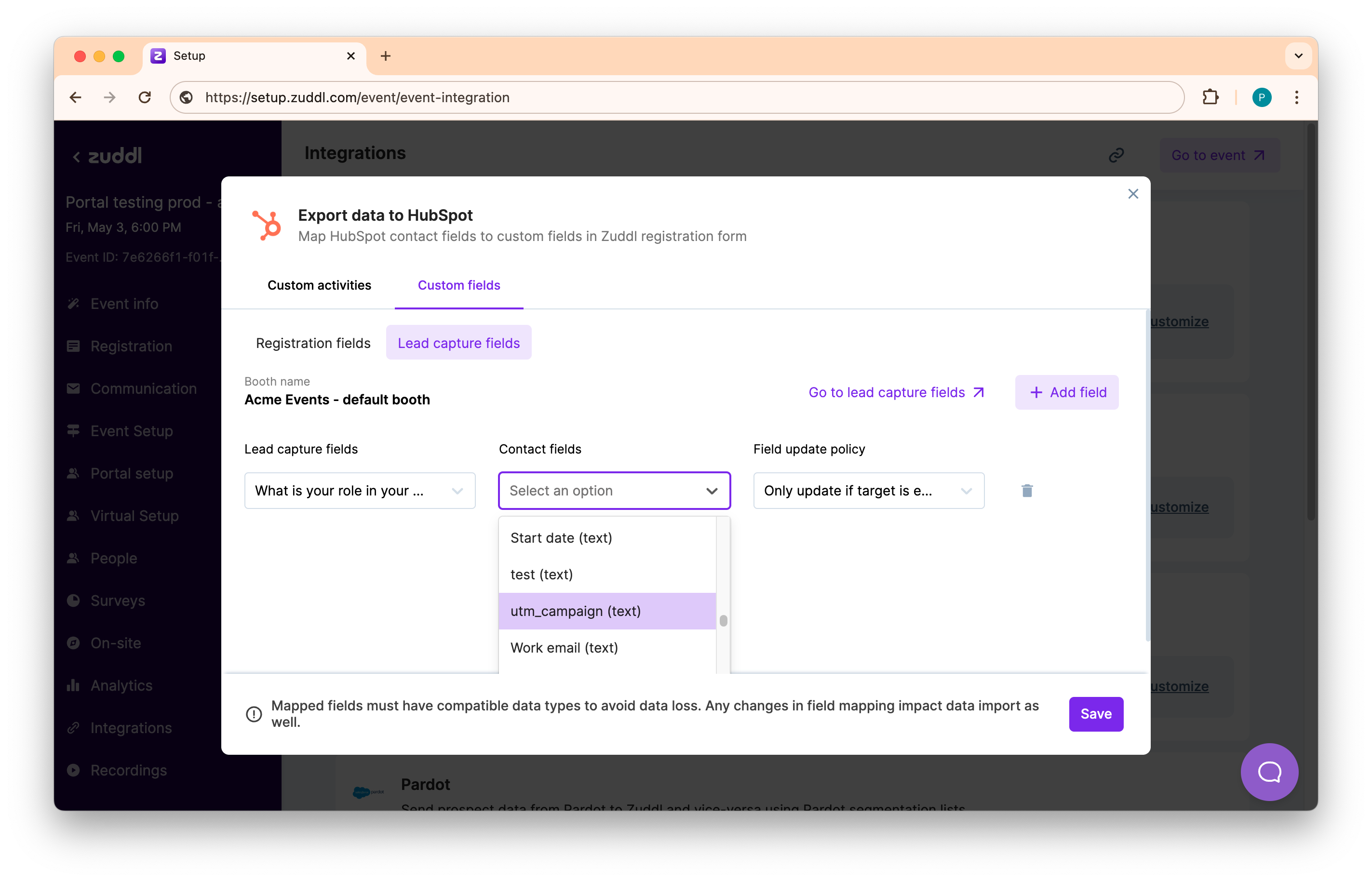Follow the Go to lead capture fields link

click(896, 392)
